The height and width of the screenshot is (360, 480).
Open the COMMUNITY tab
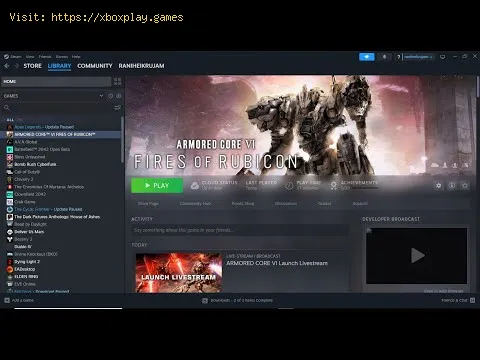point(95,66)
